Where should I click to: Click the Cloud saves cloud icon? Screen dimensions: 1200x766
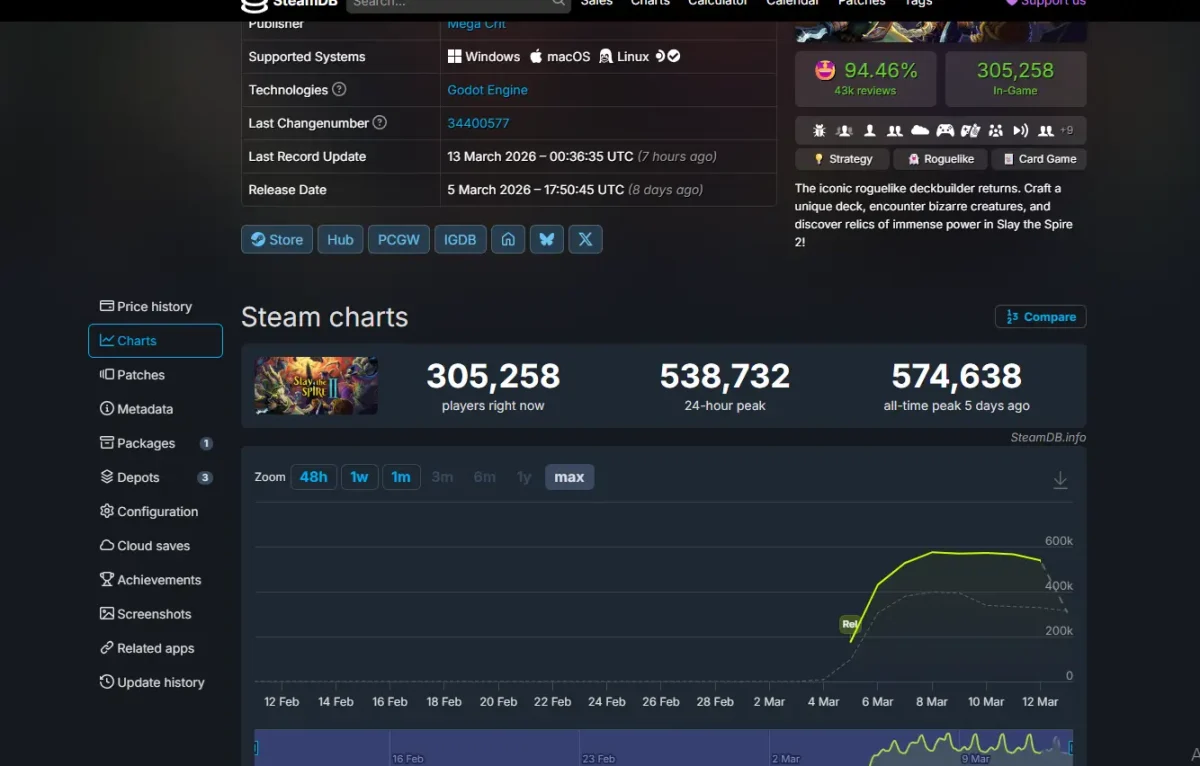[x=106, y=546]
